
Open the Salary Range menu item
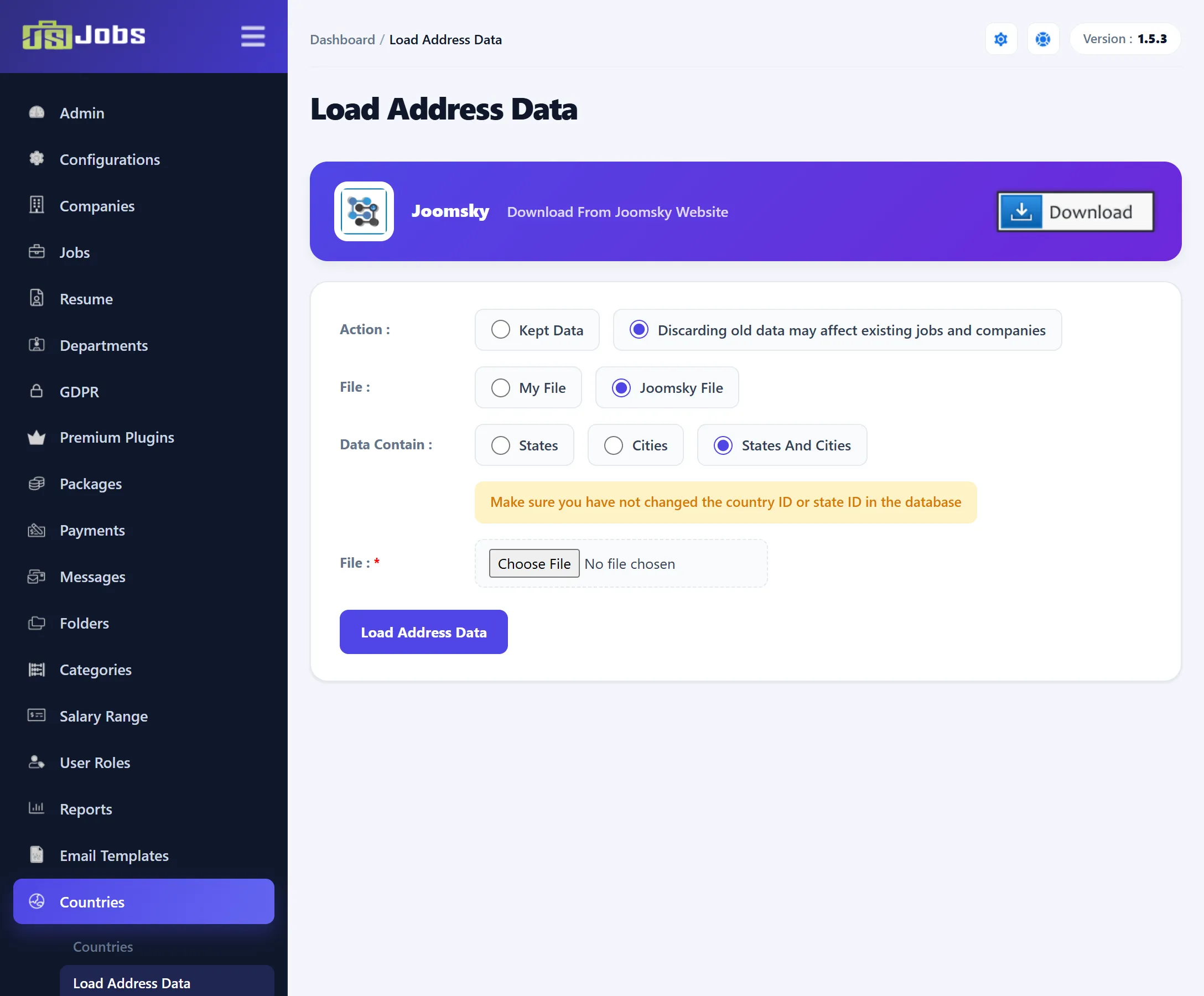point(143,715)
